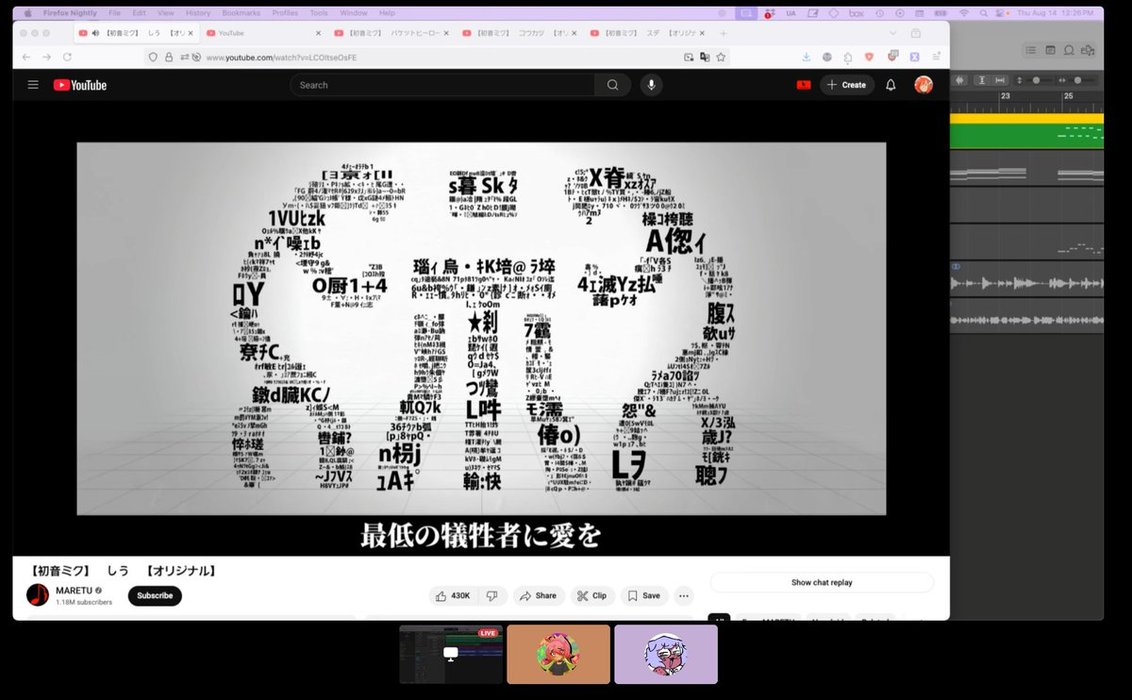Open the MARETU channel name link
Image resolution: width=1132 pixels, height=700 pixels.
[74, 590]
